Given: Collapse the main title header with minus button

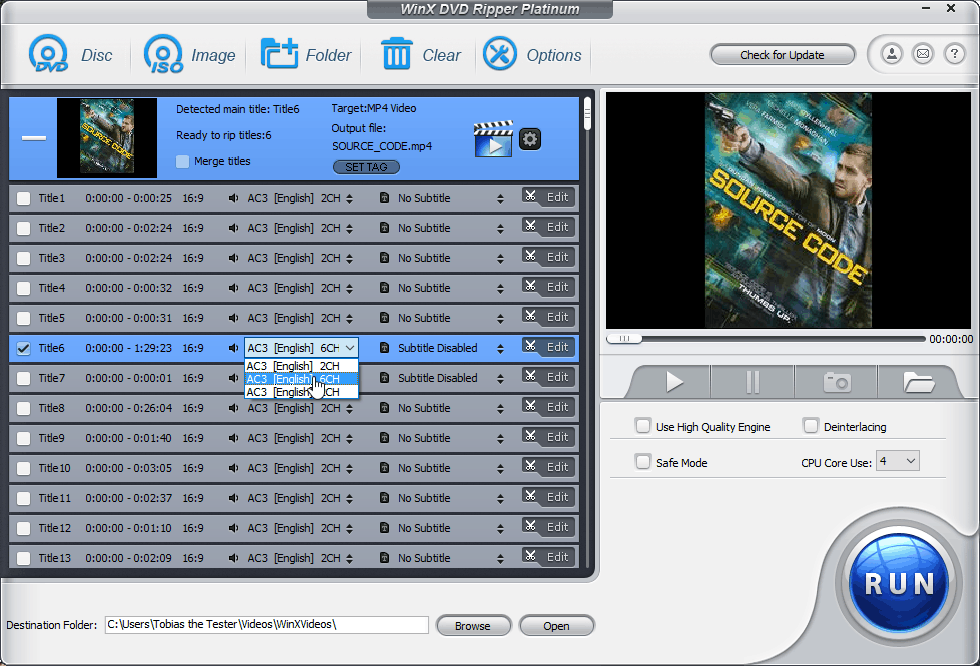Looking at the screenshot, I should (x=34, y=138).
